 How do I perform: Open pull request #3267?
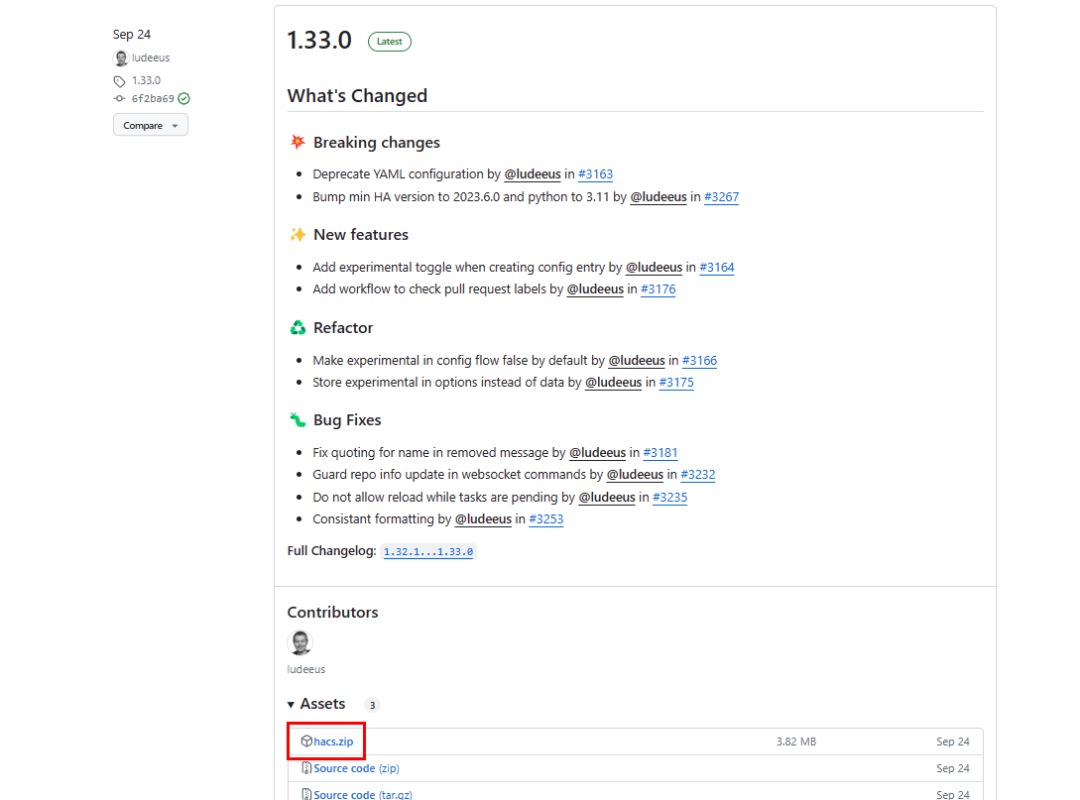[721, 197]
